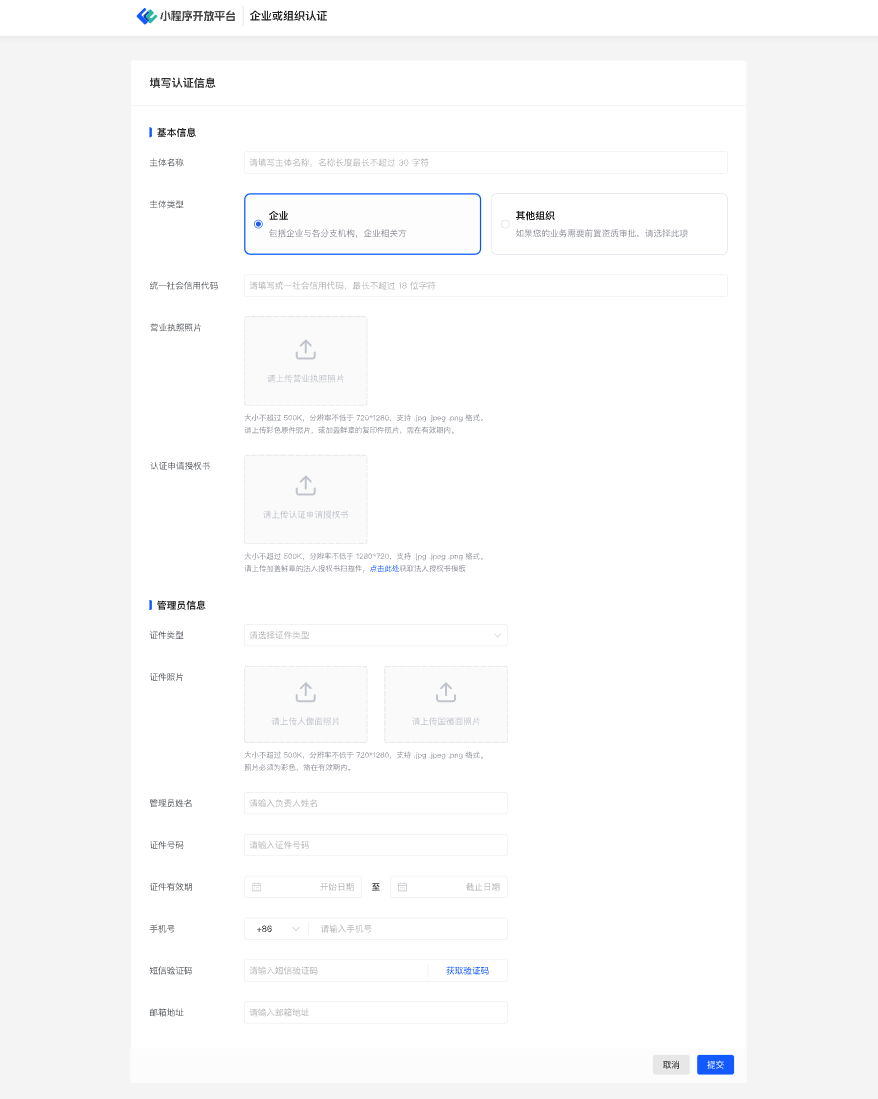Click upload icon for 认证申请授权书
878x1099 pixels.
coord(305,485)
